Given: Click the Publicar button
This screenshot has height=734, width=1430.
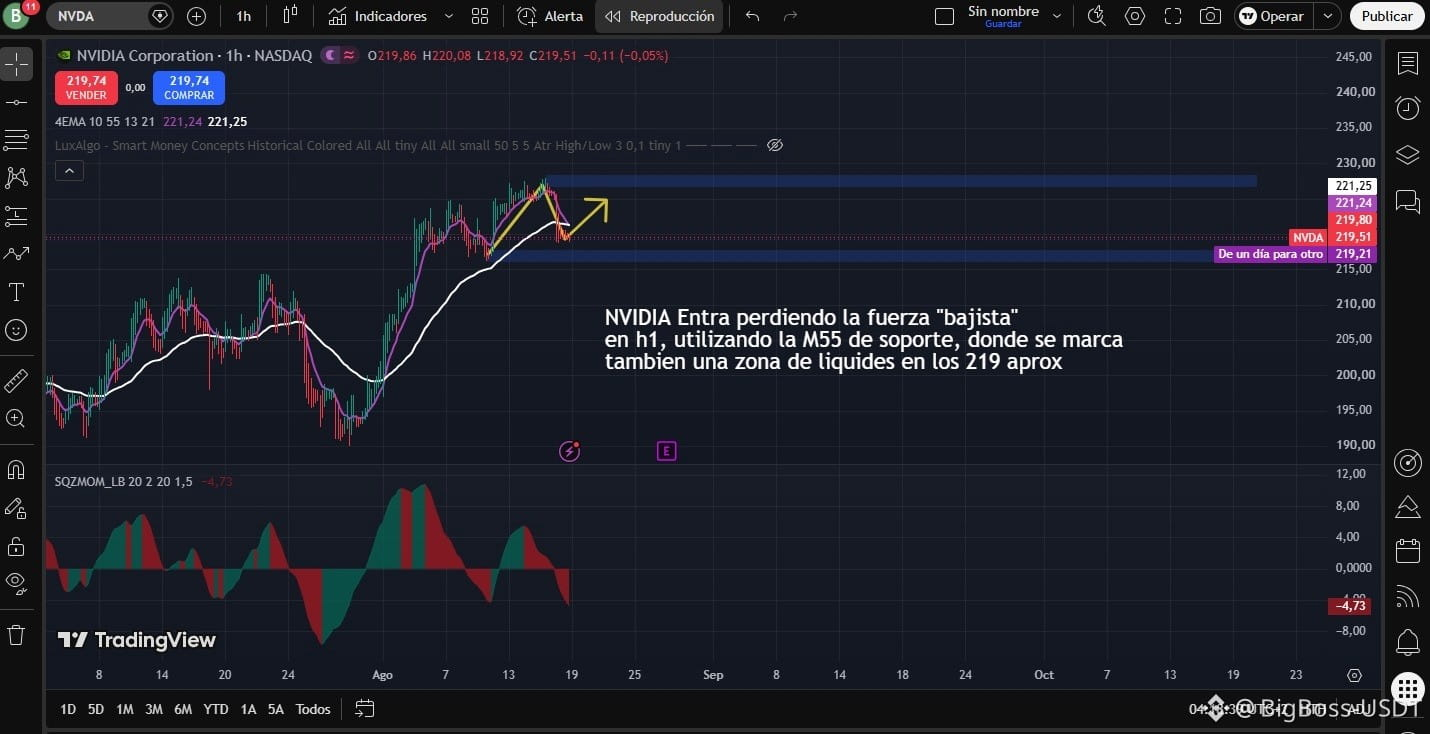Looking at the screenshot, I should click(1387, 16).
